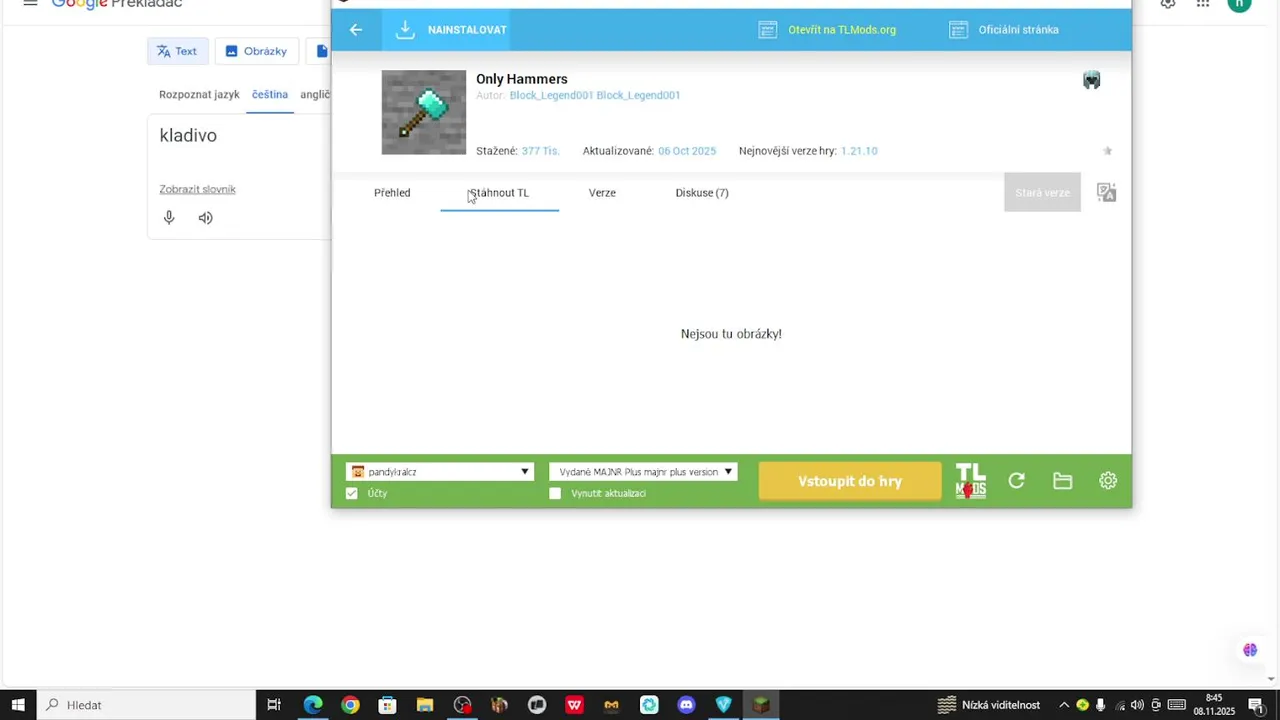
Task: Open the TL Mods logo icon
Action: 971,481
